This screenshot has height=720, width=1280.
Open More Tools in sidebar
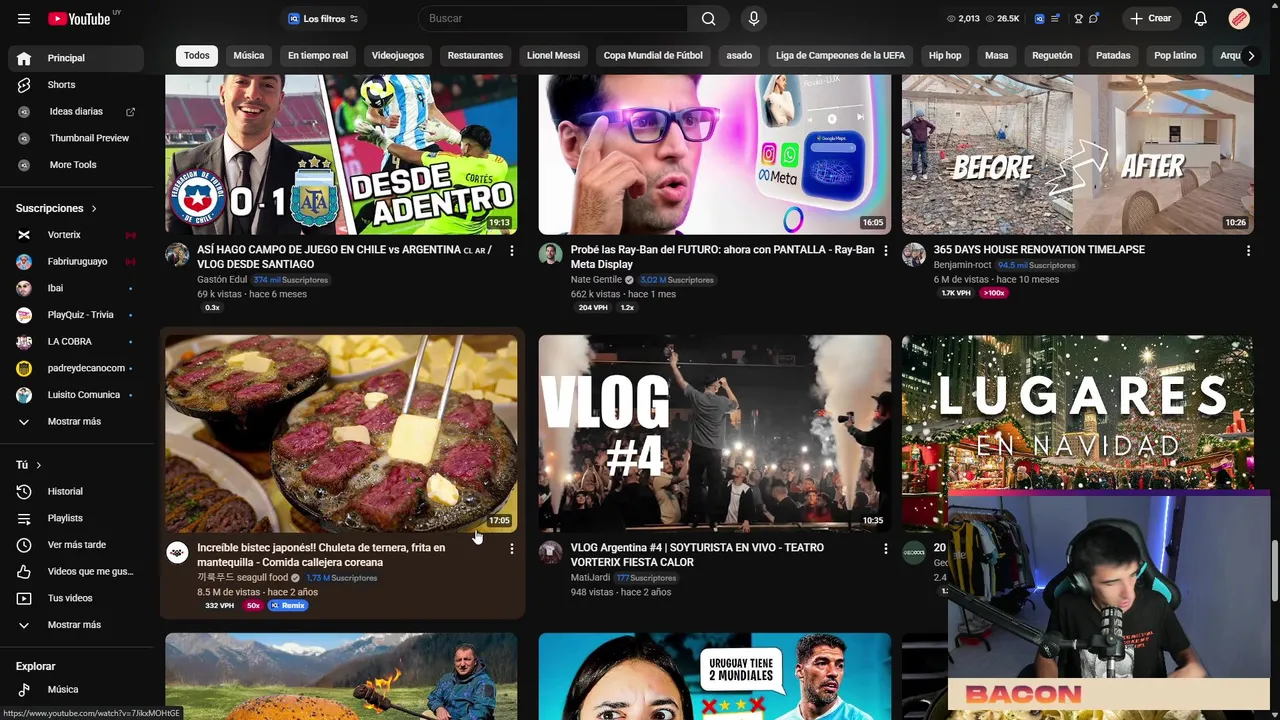[x=78, y=165]
